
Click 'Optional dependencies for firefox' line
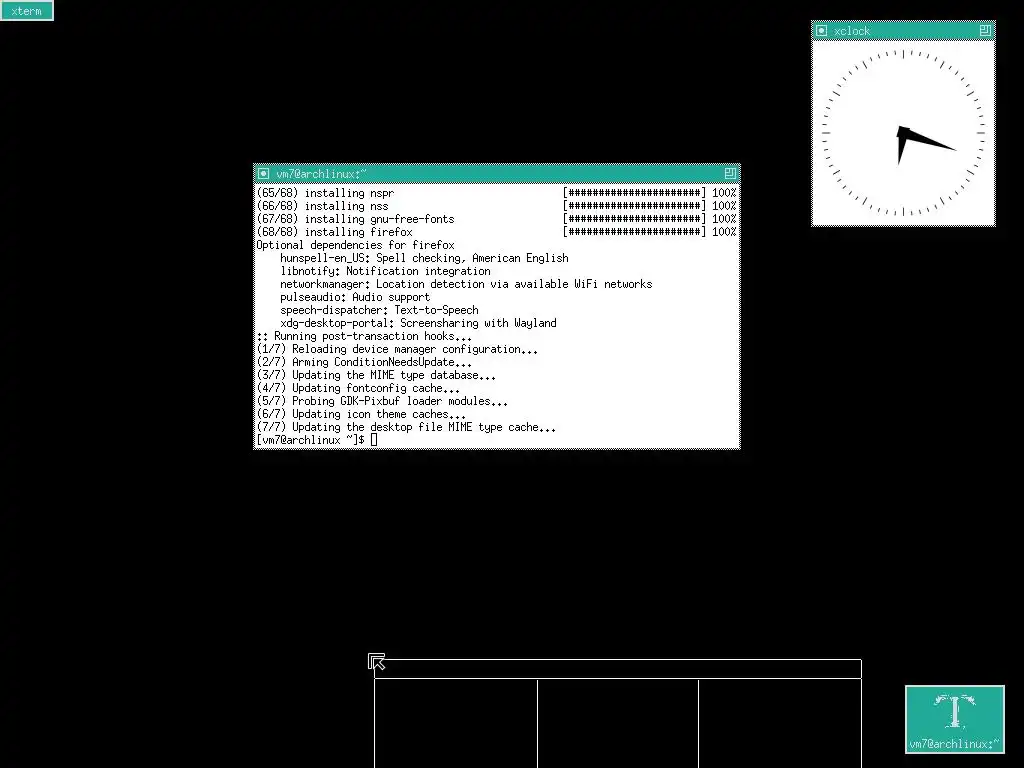pos(355,245)
